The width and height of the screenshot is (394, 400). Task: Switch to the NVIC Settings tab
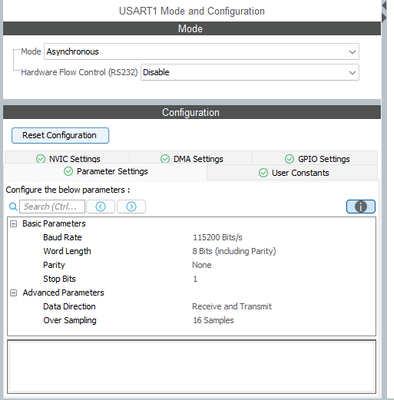tap(68, 158)
